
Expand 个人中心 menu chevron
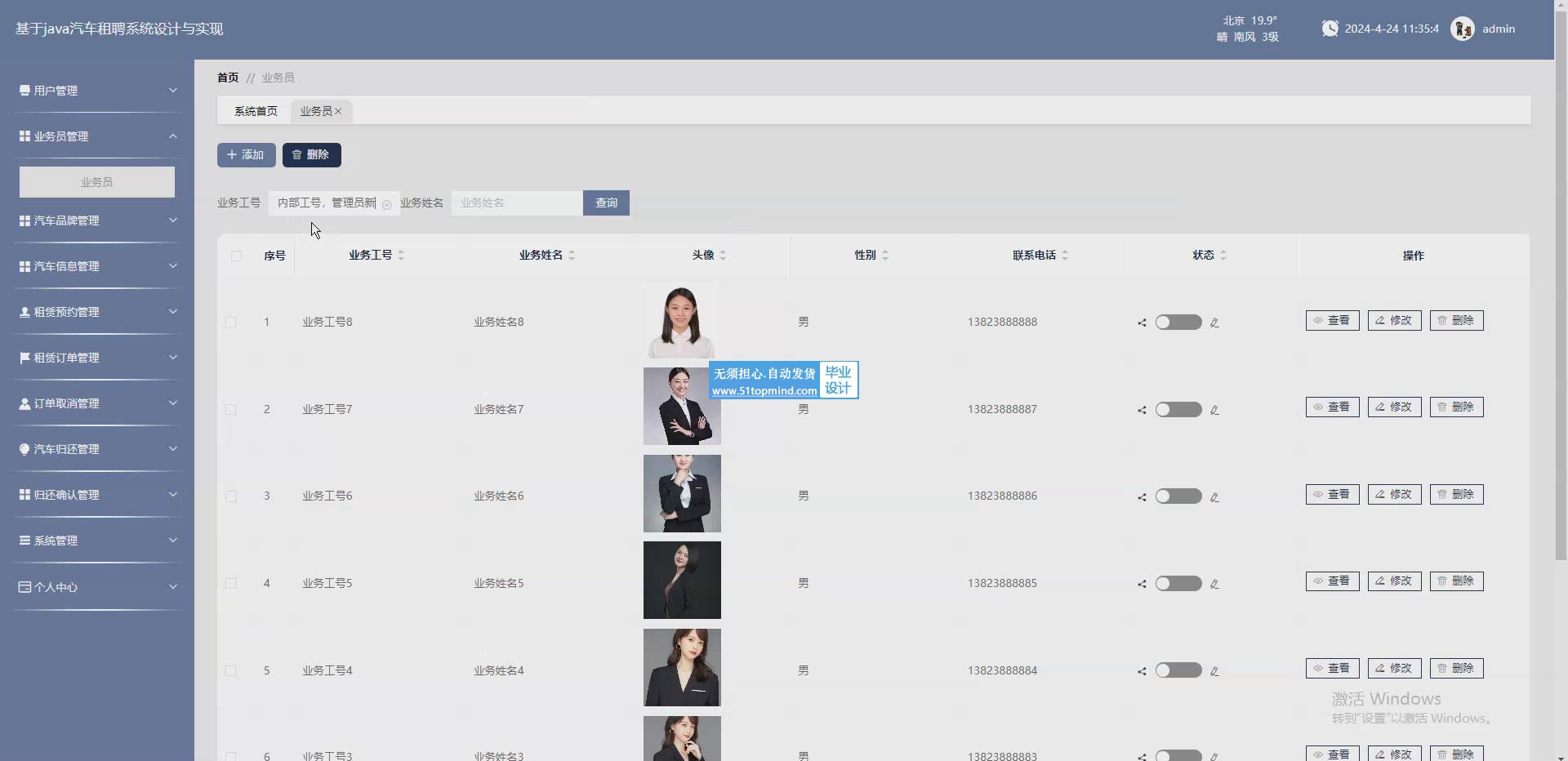coord(172,586)
